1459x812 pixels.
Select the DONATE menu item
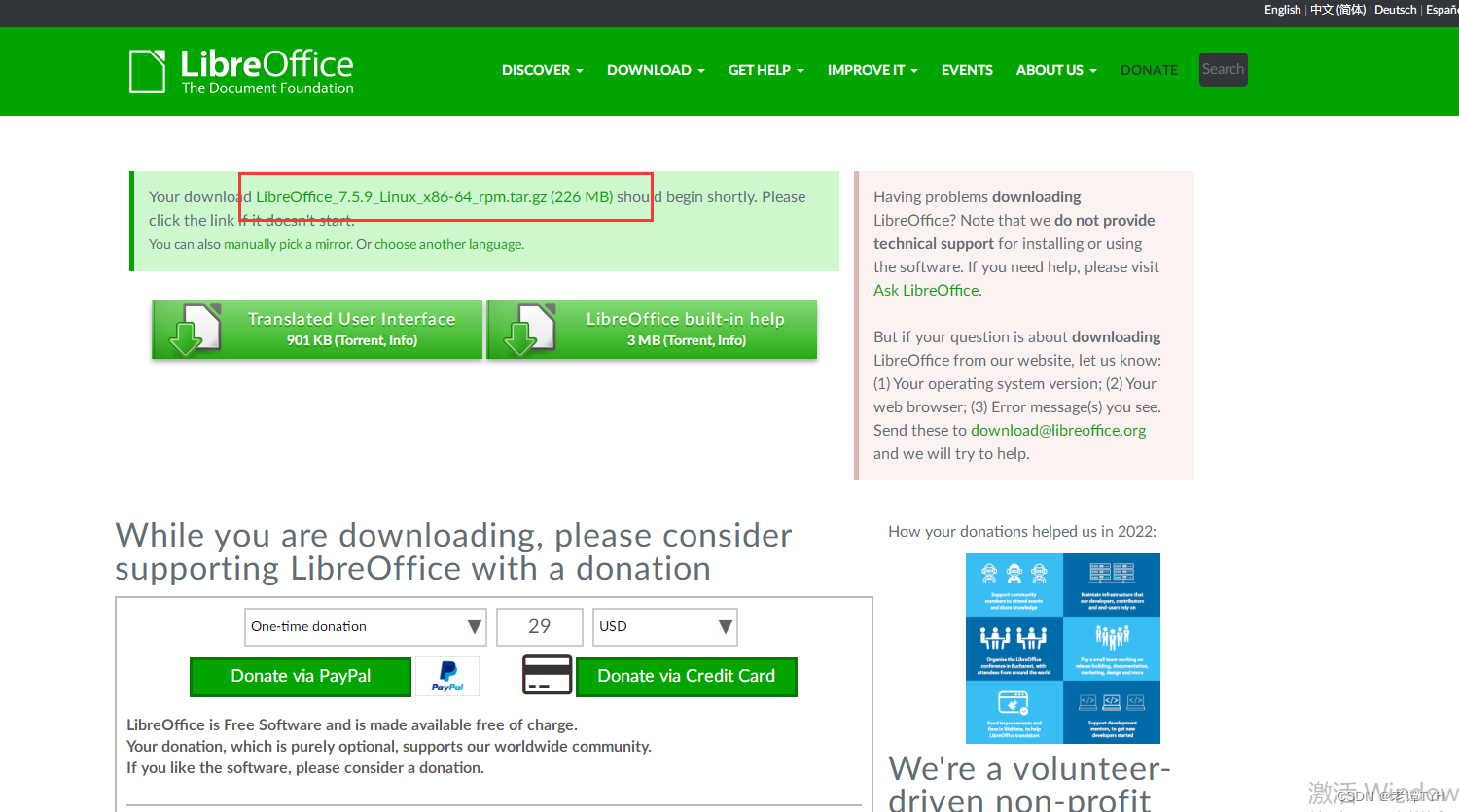pyautogui.click(x=1149, y=70)
